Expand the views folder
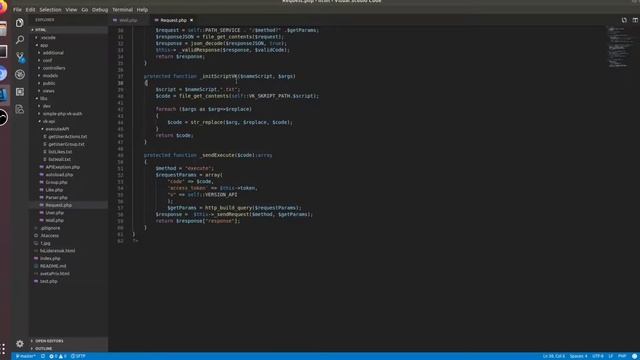 [49, 91]
